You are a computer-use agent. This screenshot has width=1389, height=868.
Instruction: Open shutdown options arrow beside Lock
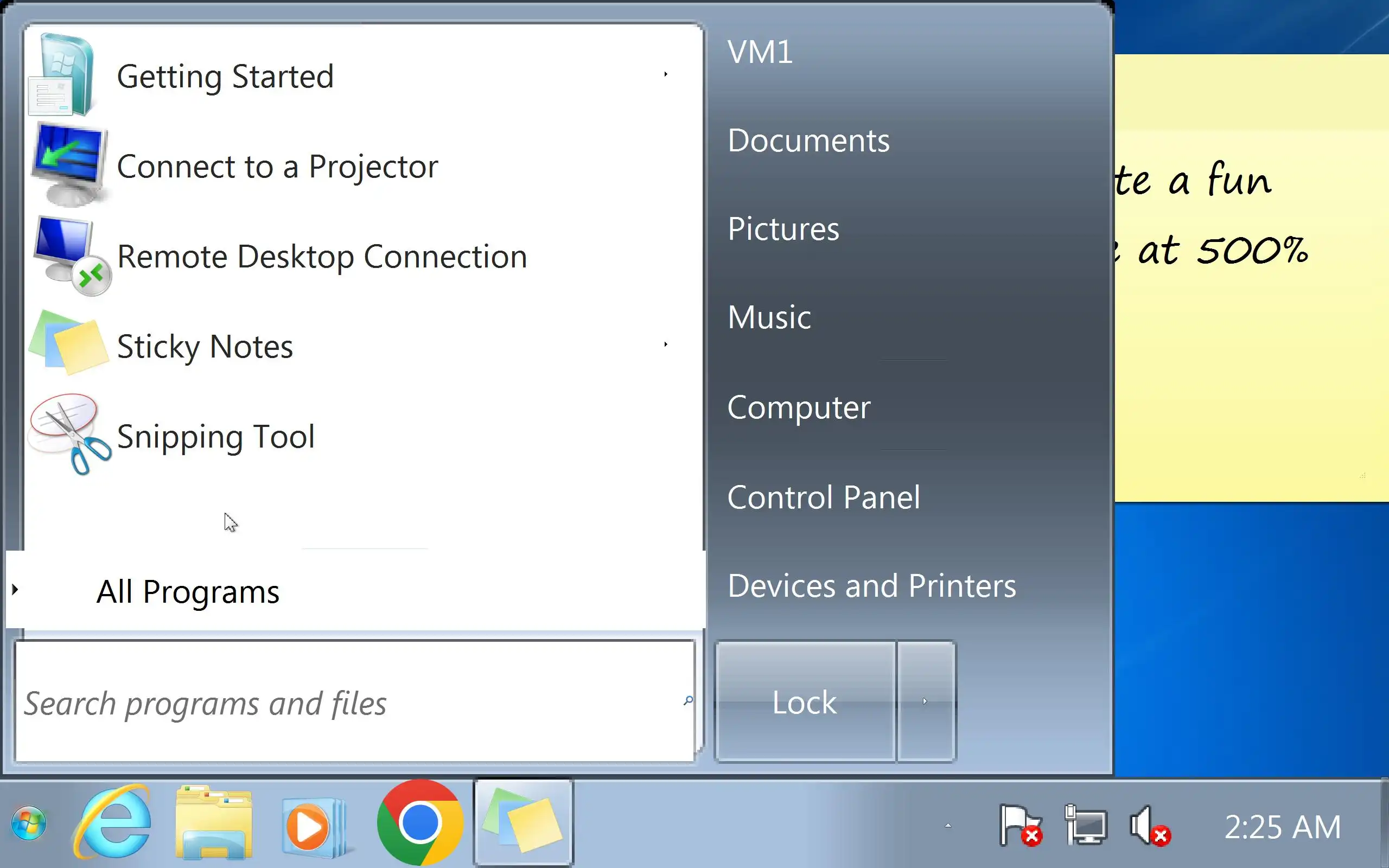(x=925, y=701)
